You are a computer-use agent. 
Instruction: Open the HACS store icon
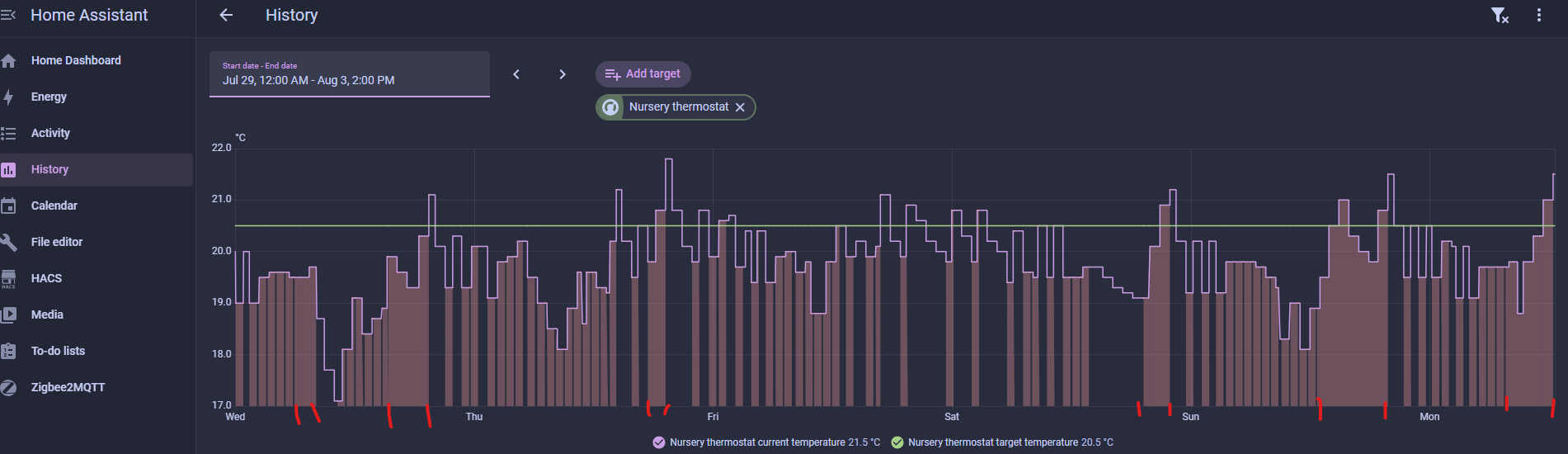[8, 279]
